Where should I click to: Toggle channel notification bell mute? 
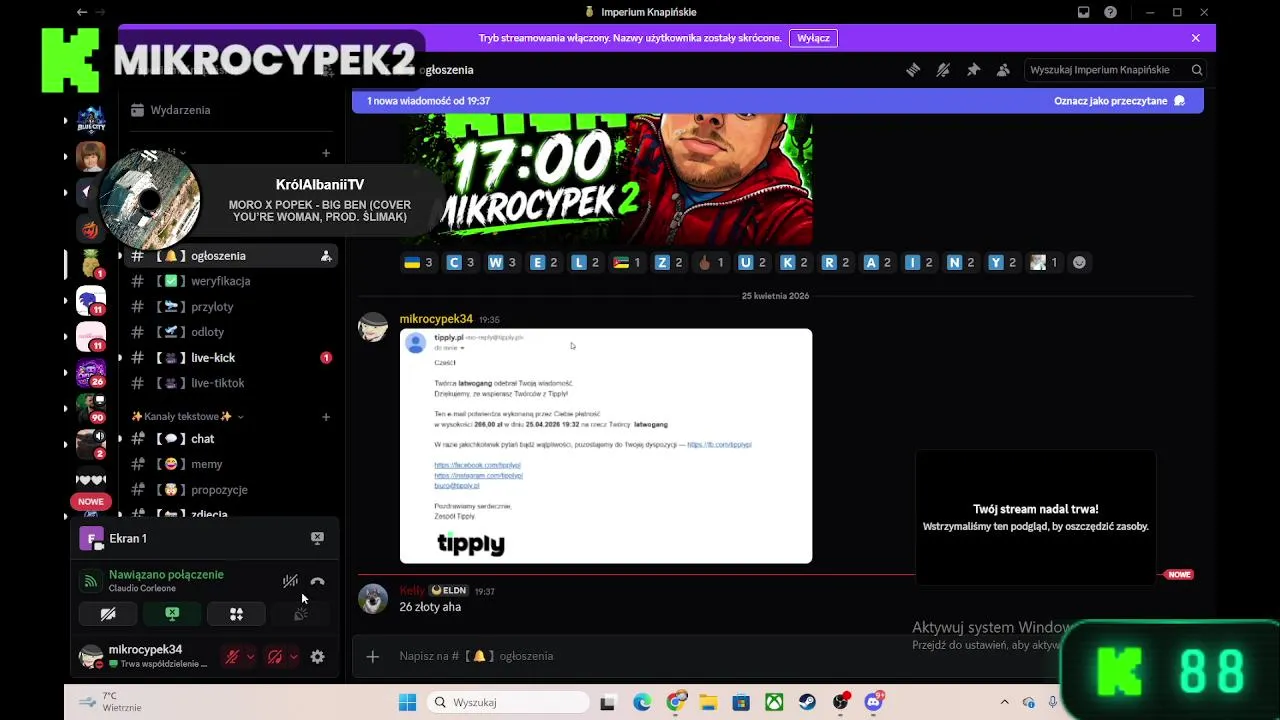[943, 70]
